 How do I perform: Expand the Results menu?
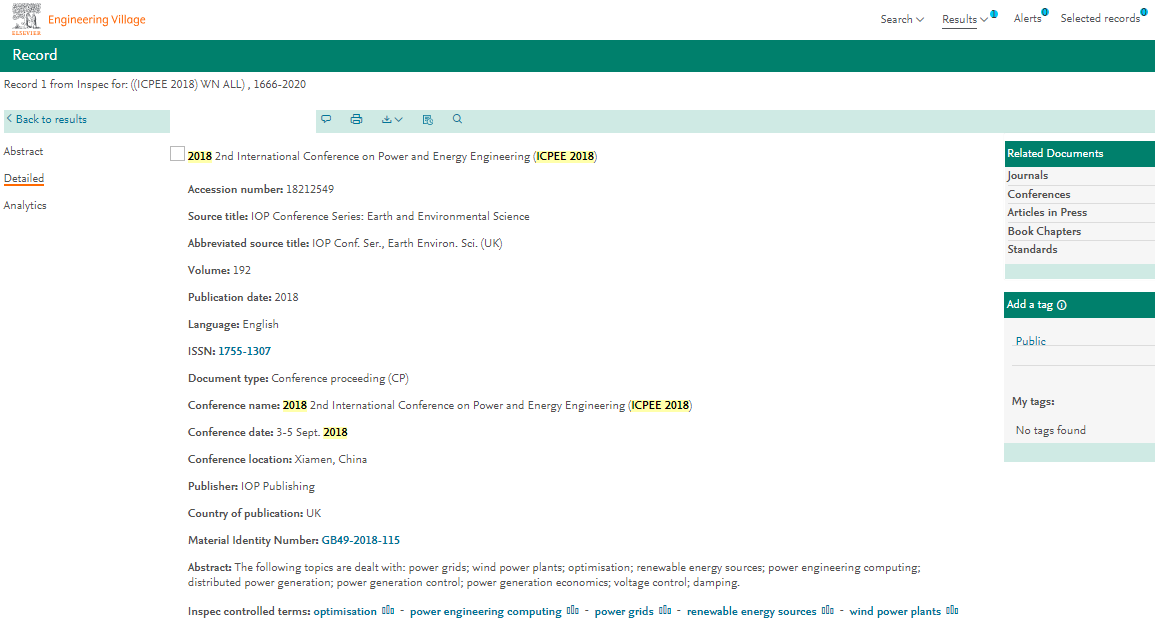click(964, 19)
